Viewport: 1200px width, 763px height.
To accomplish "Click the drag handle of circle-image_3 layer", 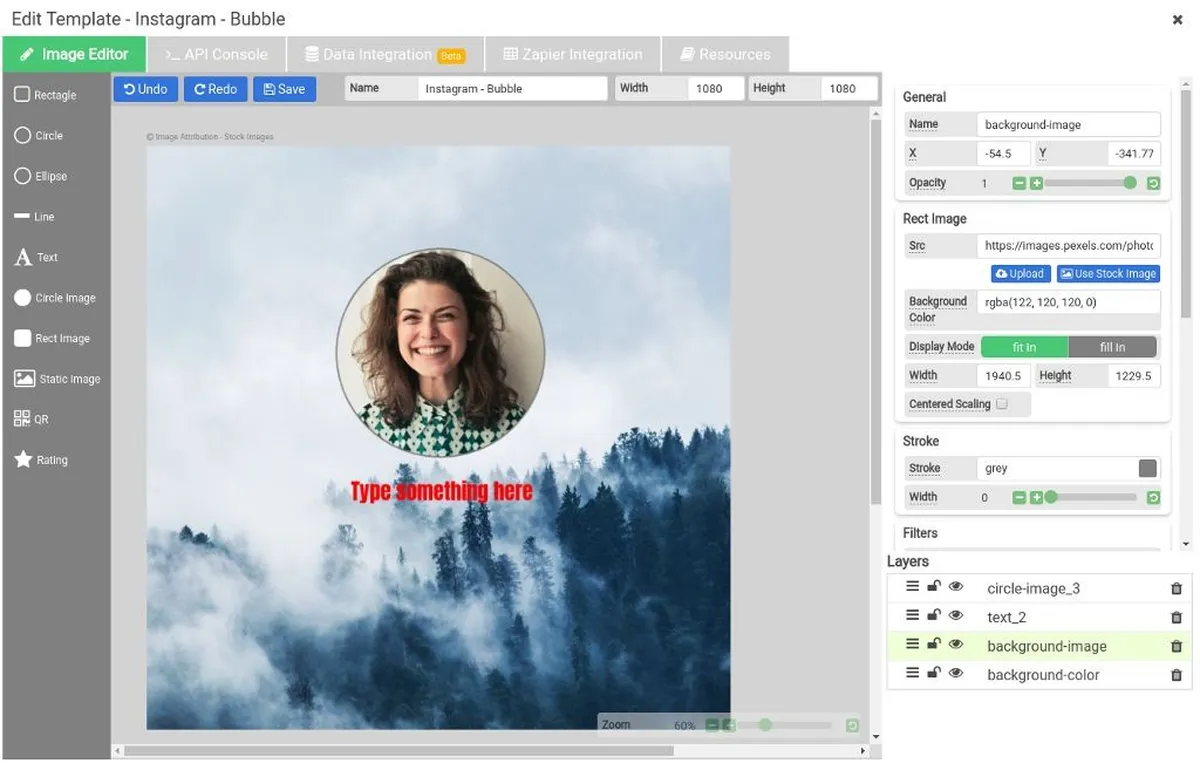I will [x=912, y=587].
